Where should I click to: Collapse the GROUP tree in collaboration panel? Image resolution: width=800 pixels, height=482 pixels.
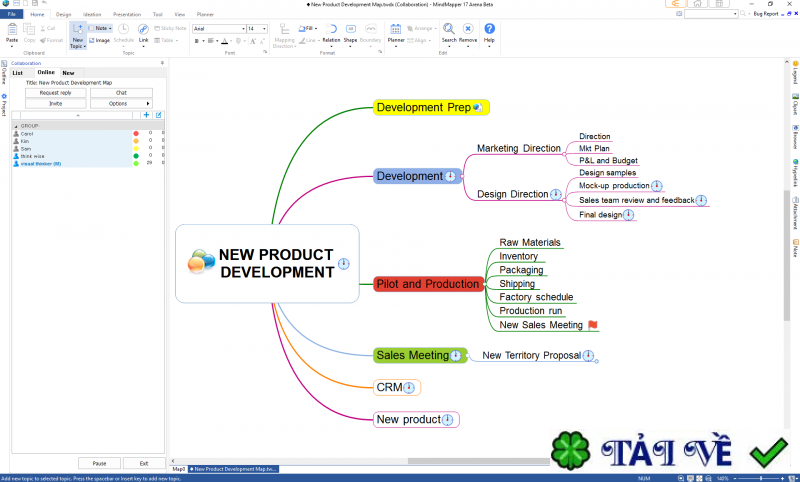pyautogui.click(x=16, y=126)
